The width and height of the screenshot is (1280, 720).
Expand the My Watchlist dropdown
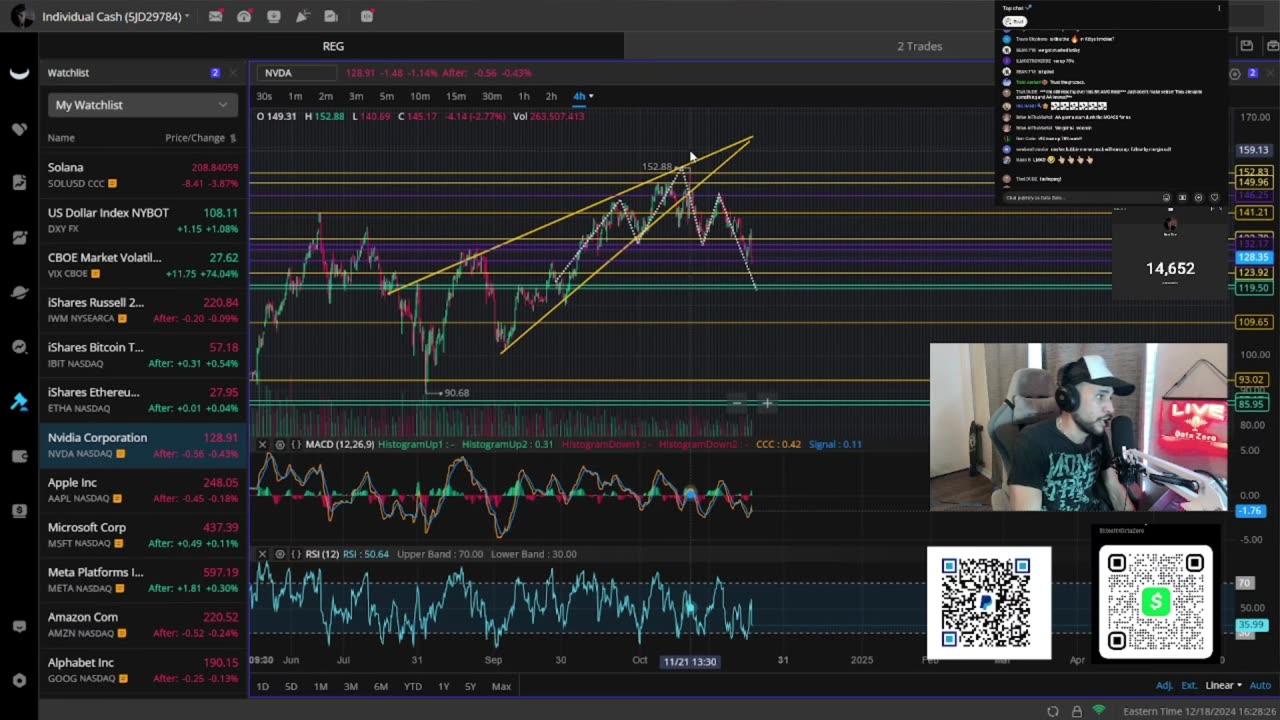click(142, 105)
